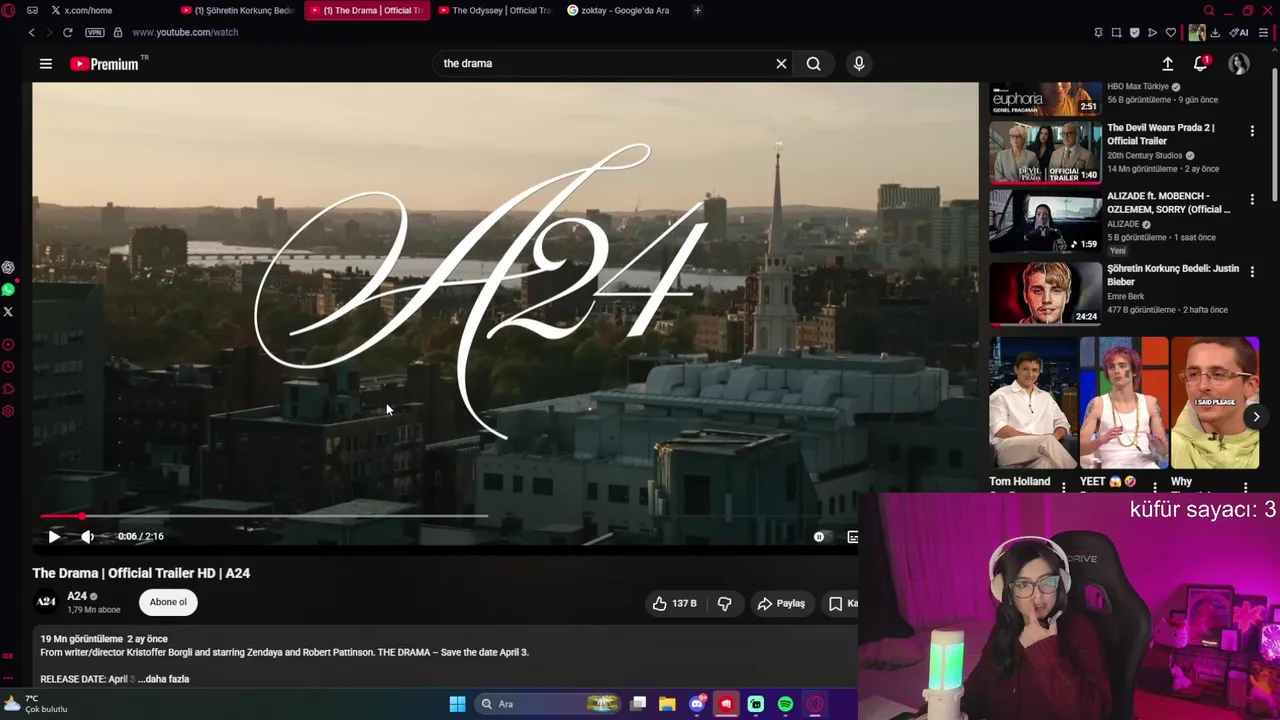Image resolution: width=1280 pixels, height=720 pixels.
Task: Click the magnifier search button
Action: coord(814,64)
